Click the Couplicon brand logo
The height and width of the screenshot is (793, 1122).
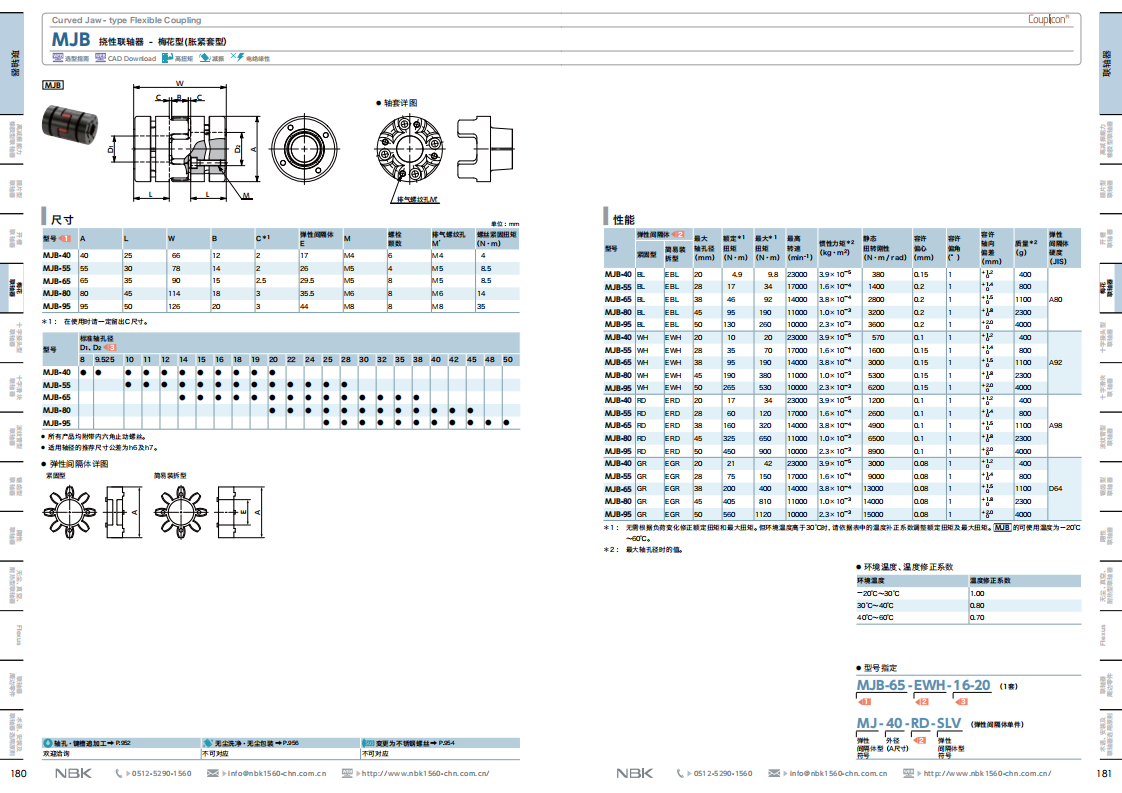(1048, 19)
